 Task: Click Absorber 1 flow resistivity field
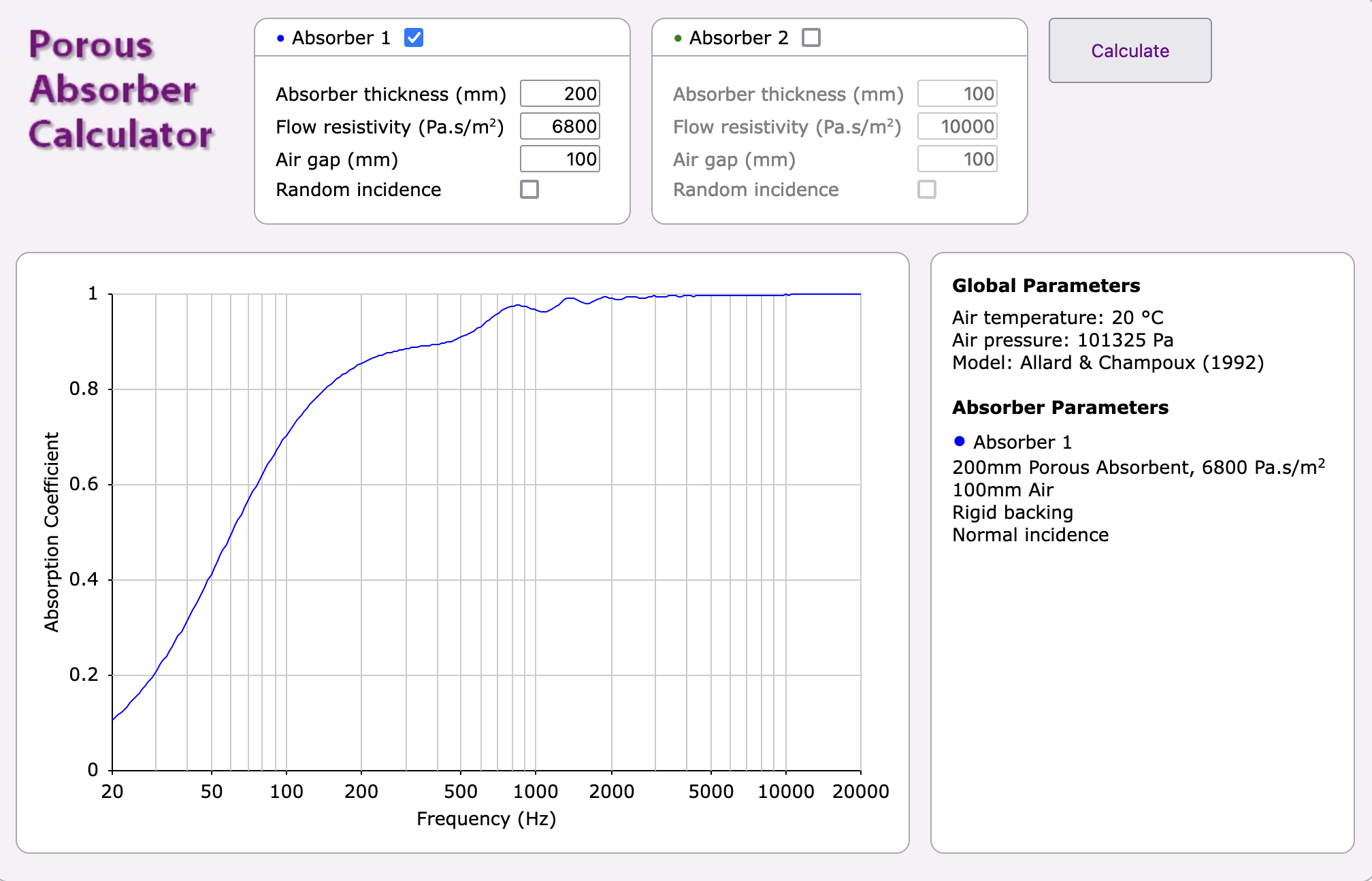tap(559, 127)
